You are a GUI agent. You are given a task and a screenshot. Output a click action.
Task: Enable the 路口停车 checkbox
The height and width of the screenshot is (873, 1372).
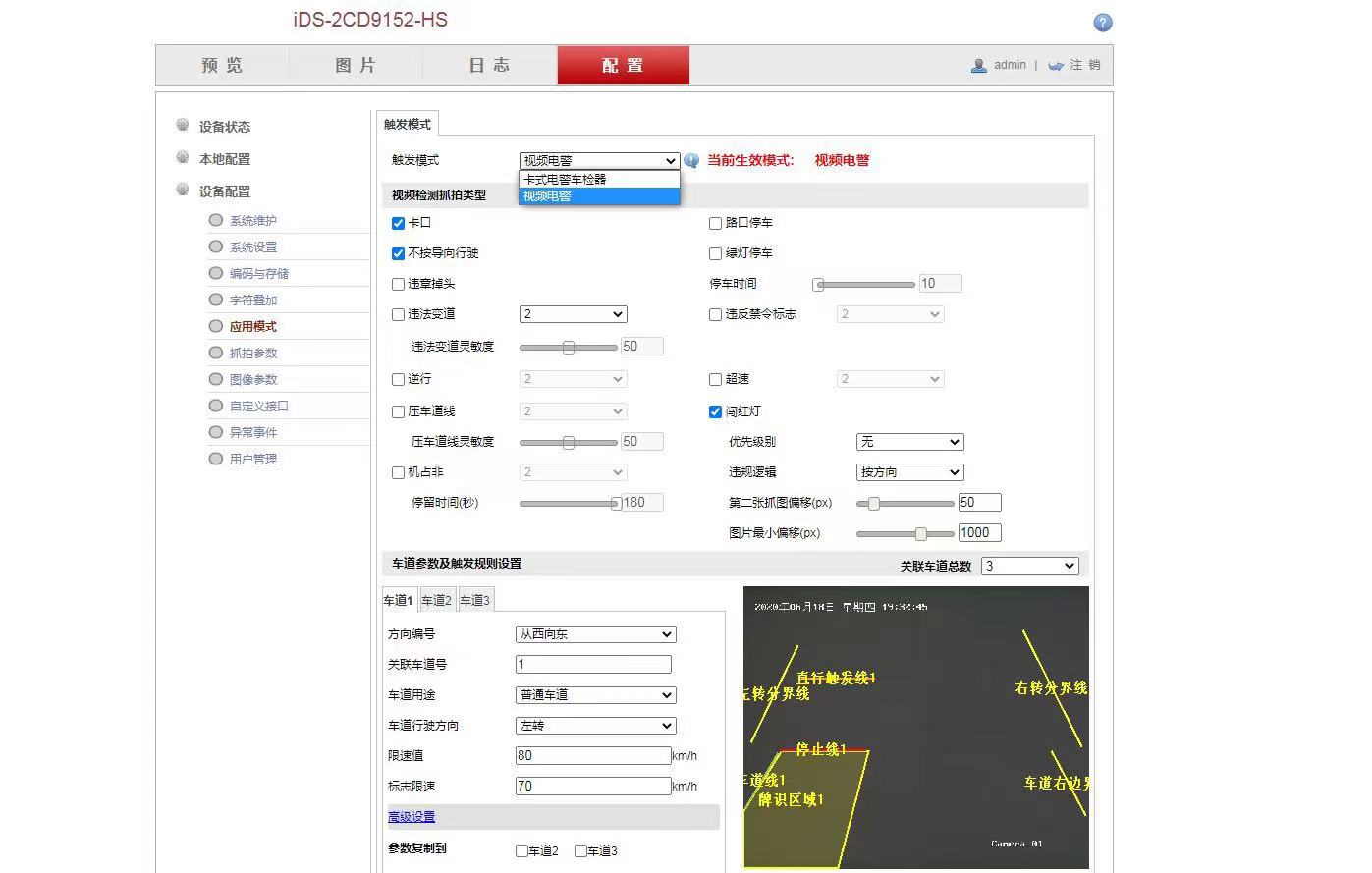(x=715, y=223)
